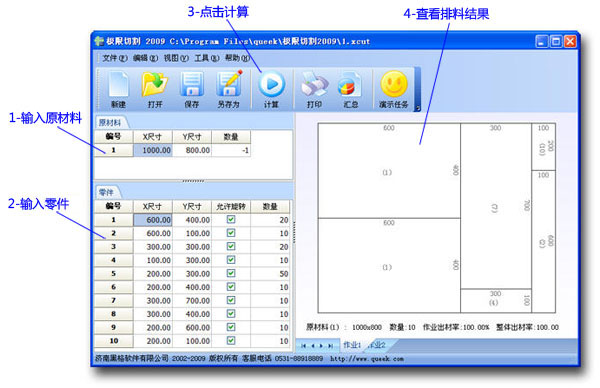Click the 编号 header in parts table
This screenshot has width=600, height=388.
[114, 206]
